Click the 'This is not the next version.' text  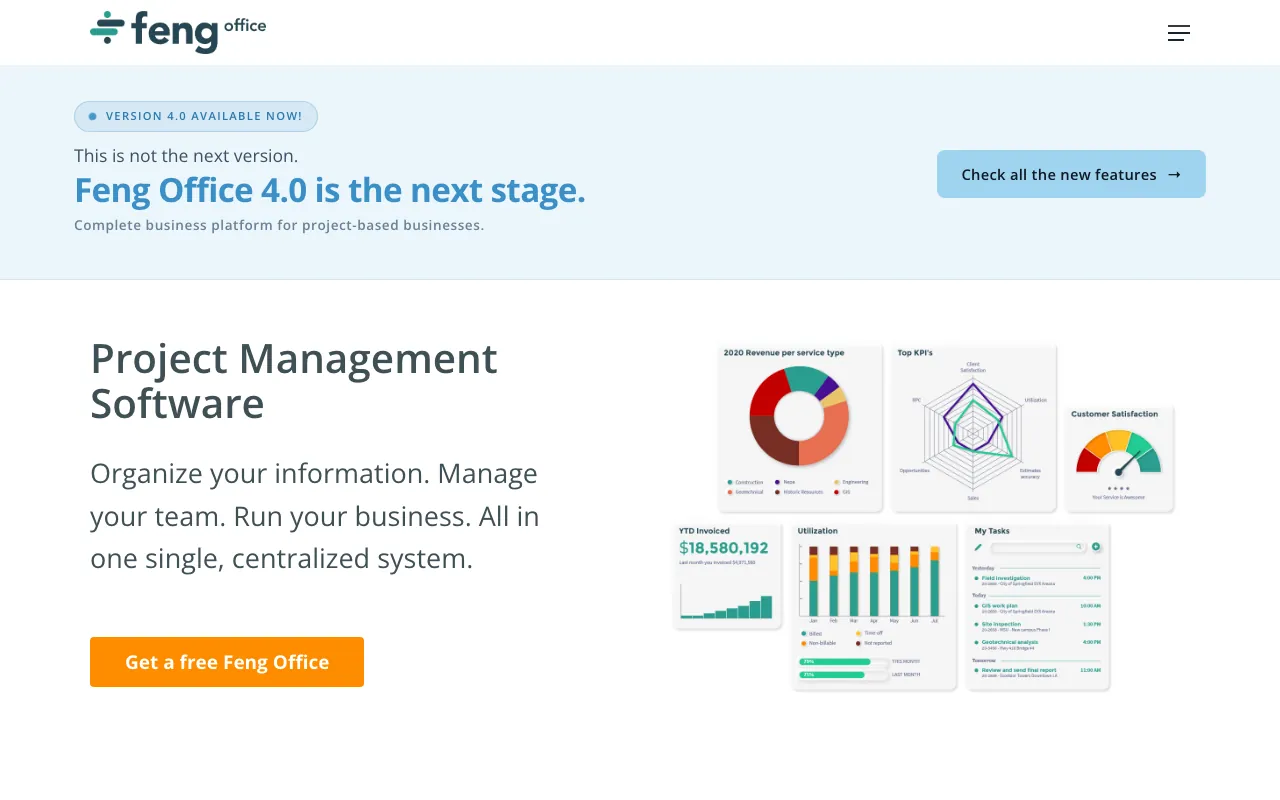coord(186,156)
